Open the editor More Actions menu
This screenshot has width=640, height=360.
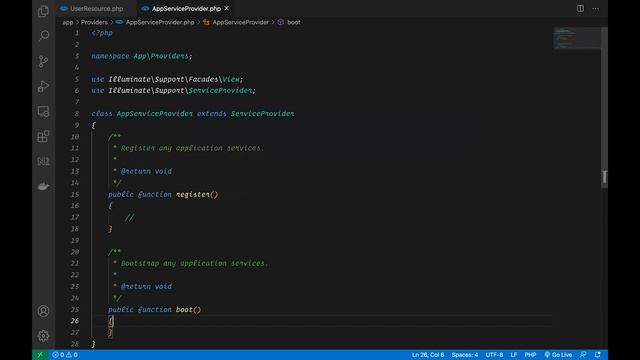click(596, 9)
